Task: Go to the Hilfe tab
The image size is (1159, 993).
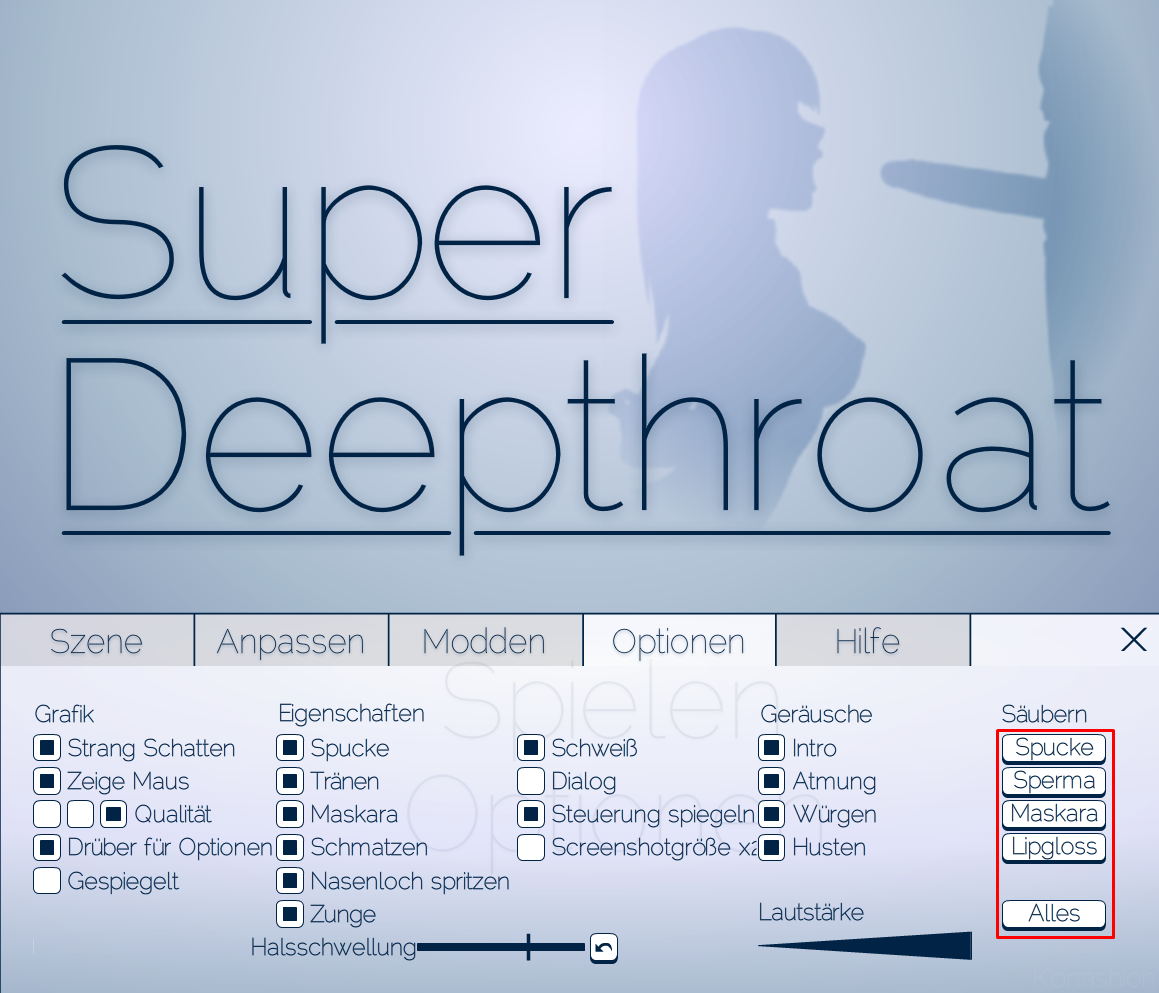Action: [x=867, y=641]
